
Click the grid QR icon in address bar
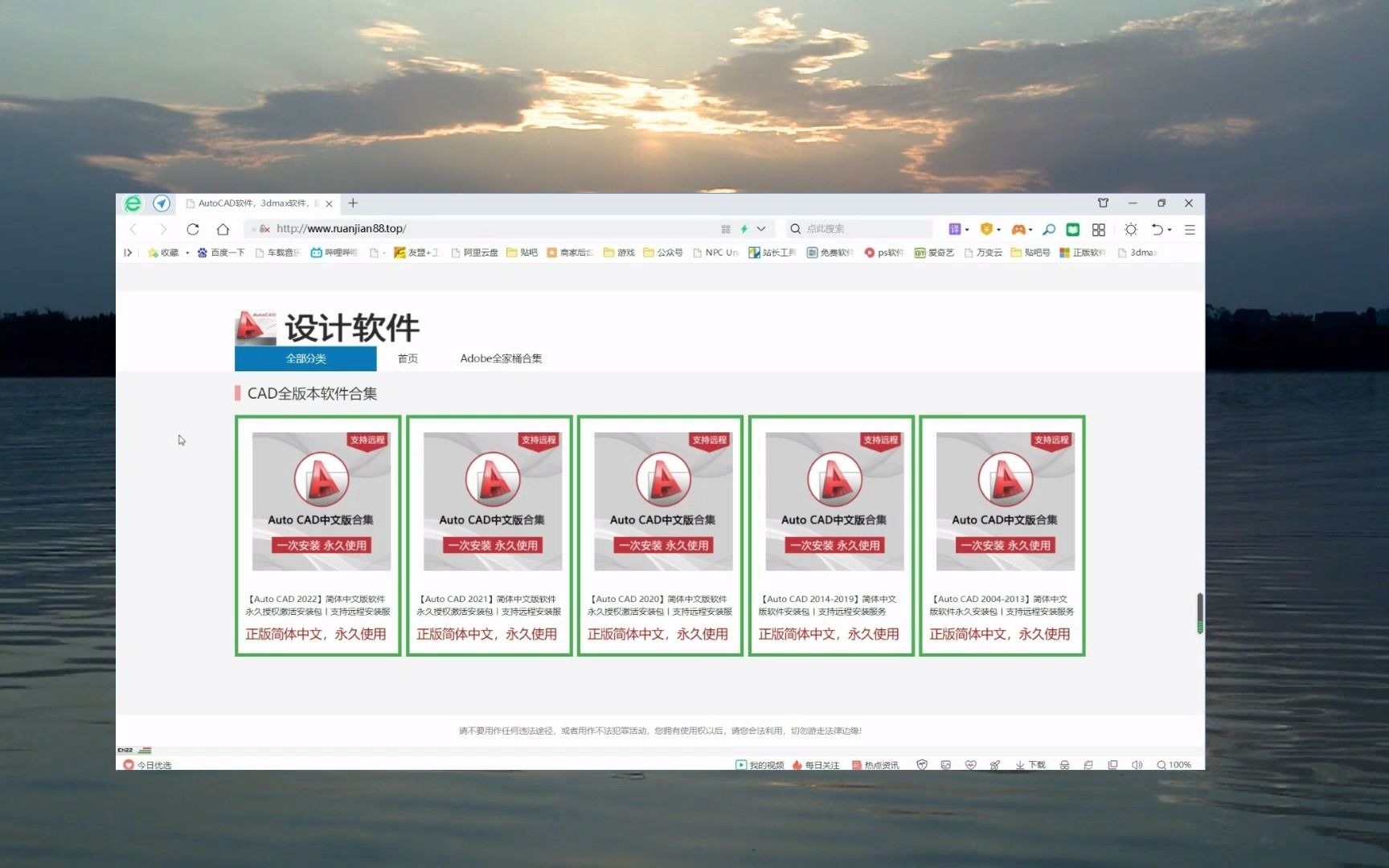tap(726, 229)
